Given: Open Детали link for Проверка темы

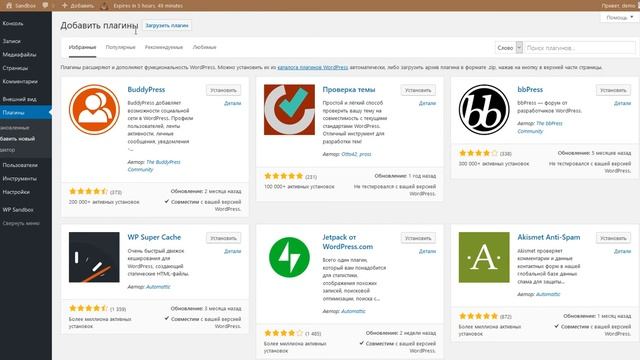Looking at the screenshot, I should 427,103.
